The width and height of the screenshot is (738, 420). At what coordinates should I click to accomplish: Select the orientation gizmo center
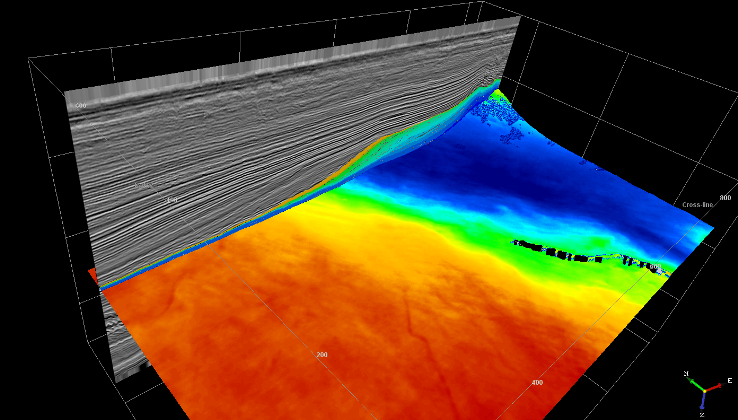(704, 389)
